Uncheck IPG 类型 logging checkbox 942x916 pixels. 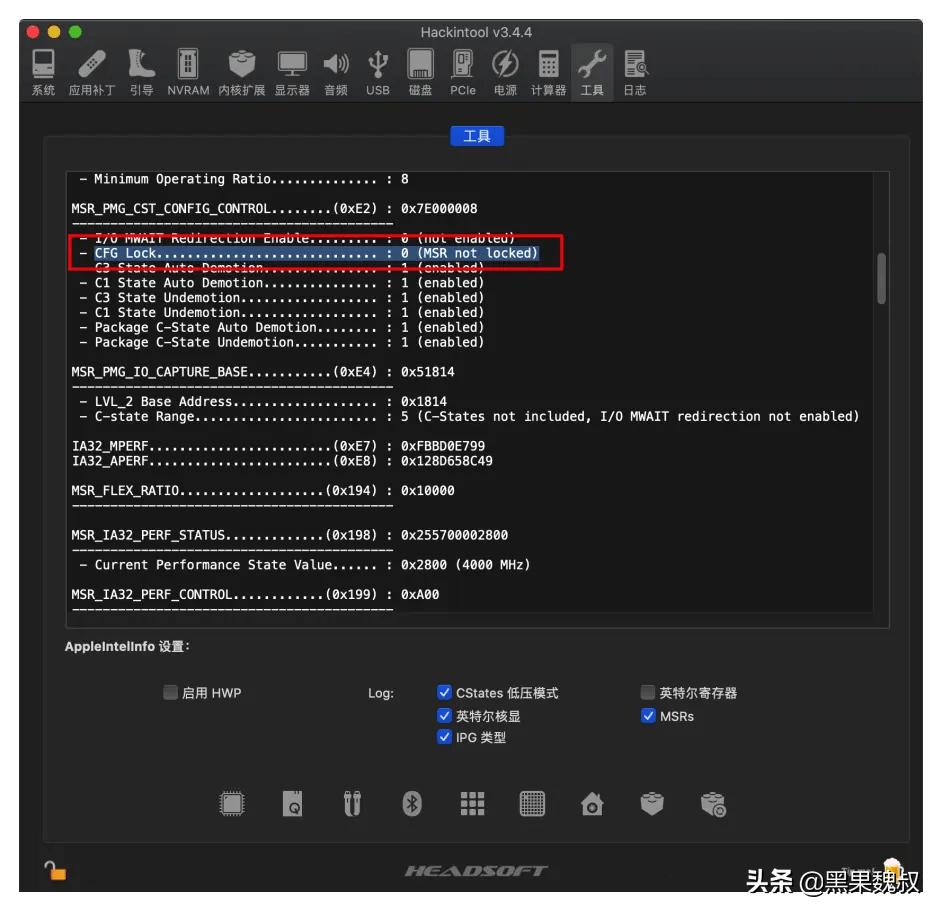(444, 737)
